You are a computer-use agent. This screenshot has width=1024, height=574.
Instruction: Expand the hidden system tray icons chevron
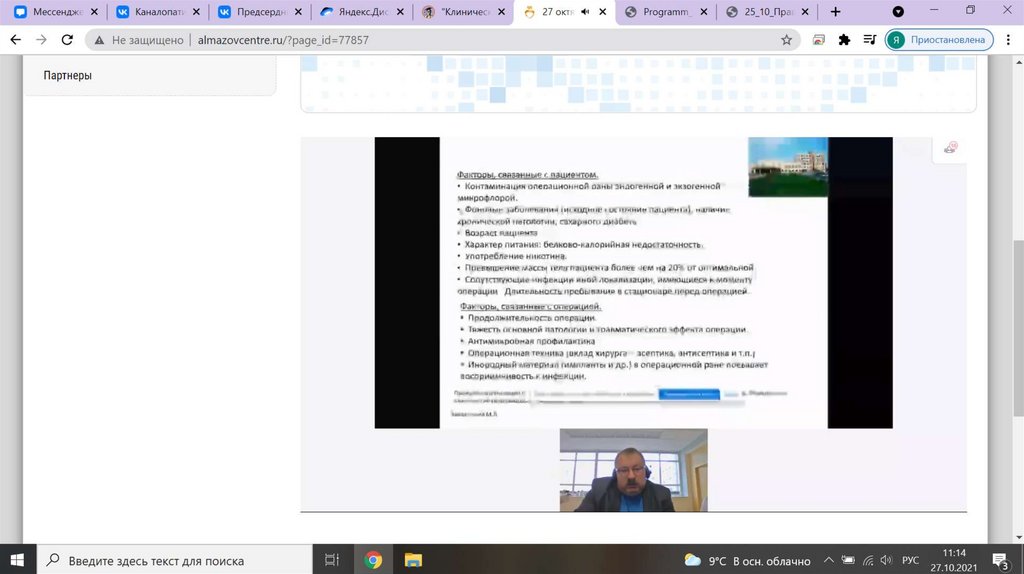828,560
